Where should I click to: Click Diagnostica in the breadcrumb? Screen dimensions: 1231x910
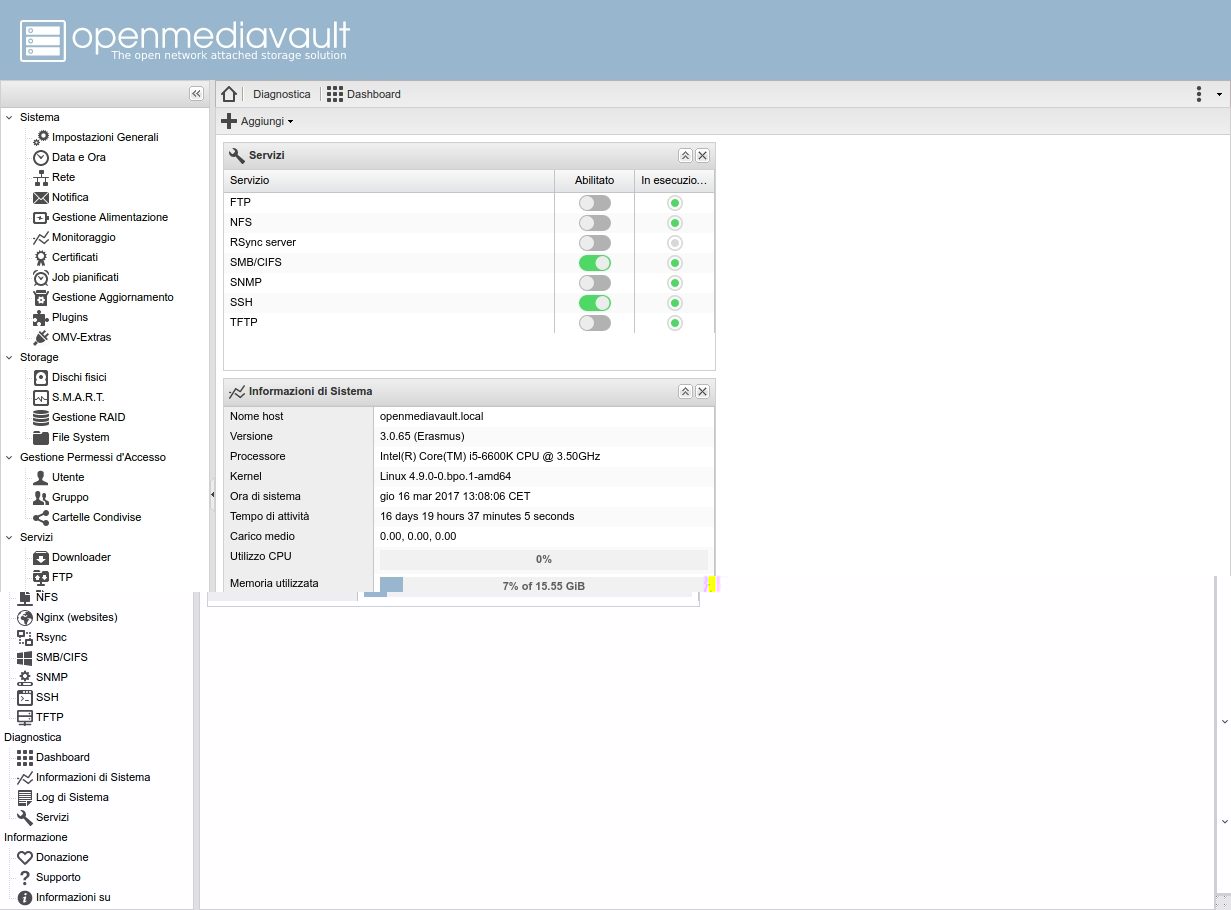click(x=281, y=94)
